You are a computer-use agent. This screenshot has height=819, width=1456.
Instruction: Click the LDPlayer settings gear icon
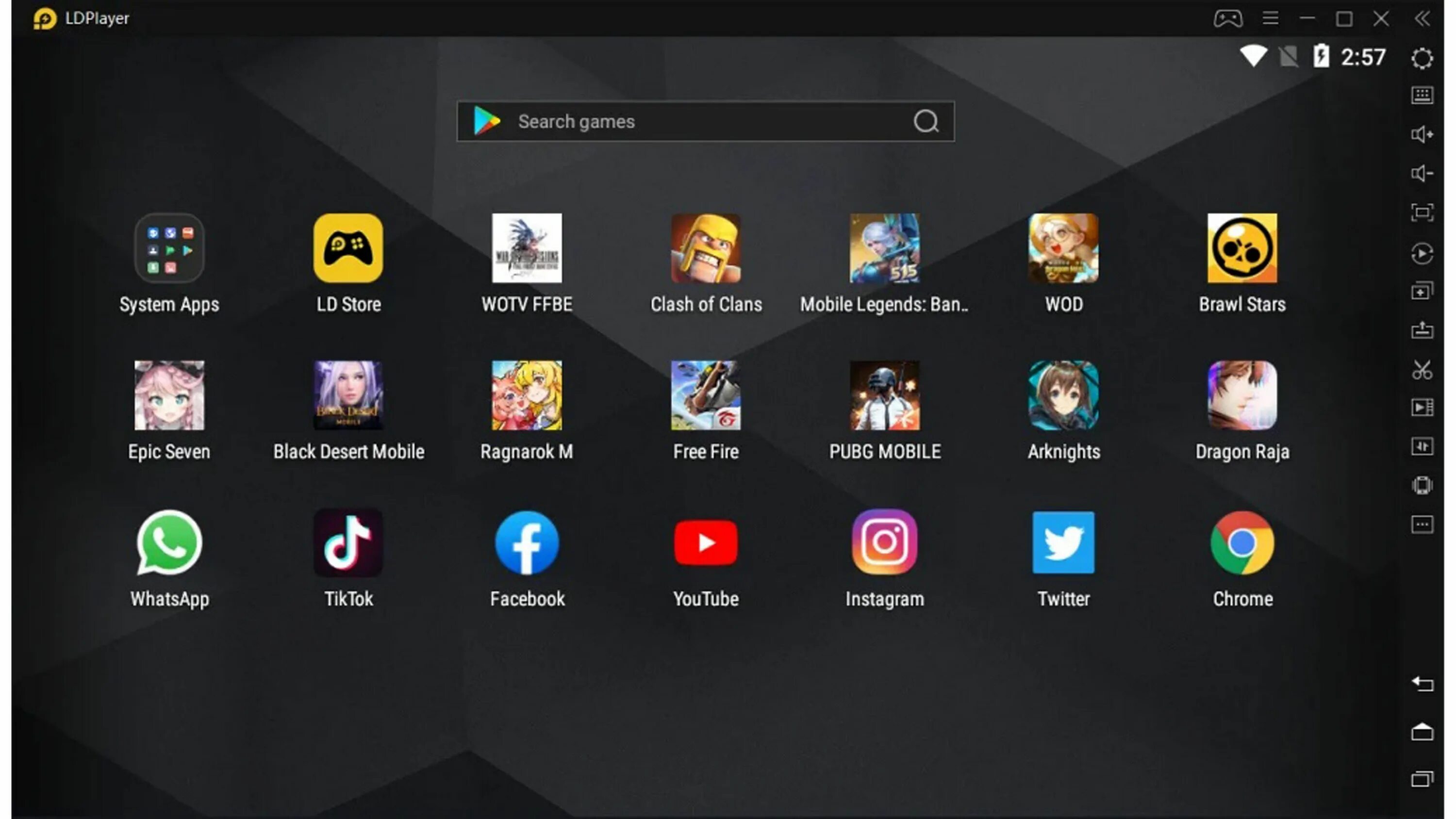tap(1423, 57)
